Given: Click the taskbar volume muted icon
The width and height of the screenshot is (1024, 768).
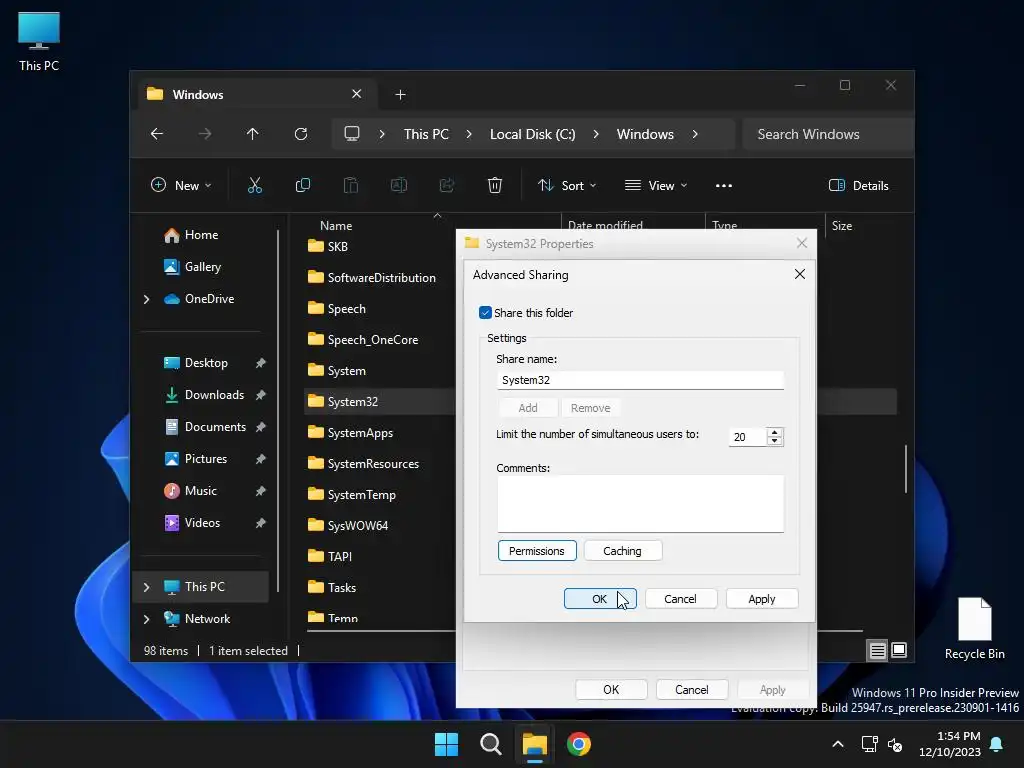Looking at the screenshot, I should click(x=895, y=744).
